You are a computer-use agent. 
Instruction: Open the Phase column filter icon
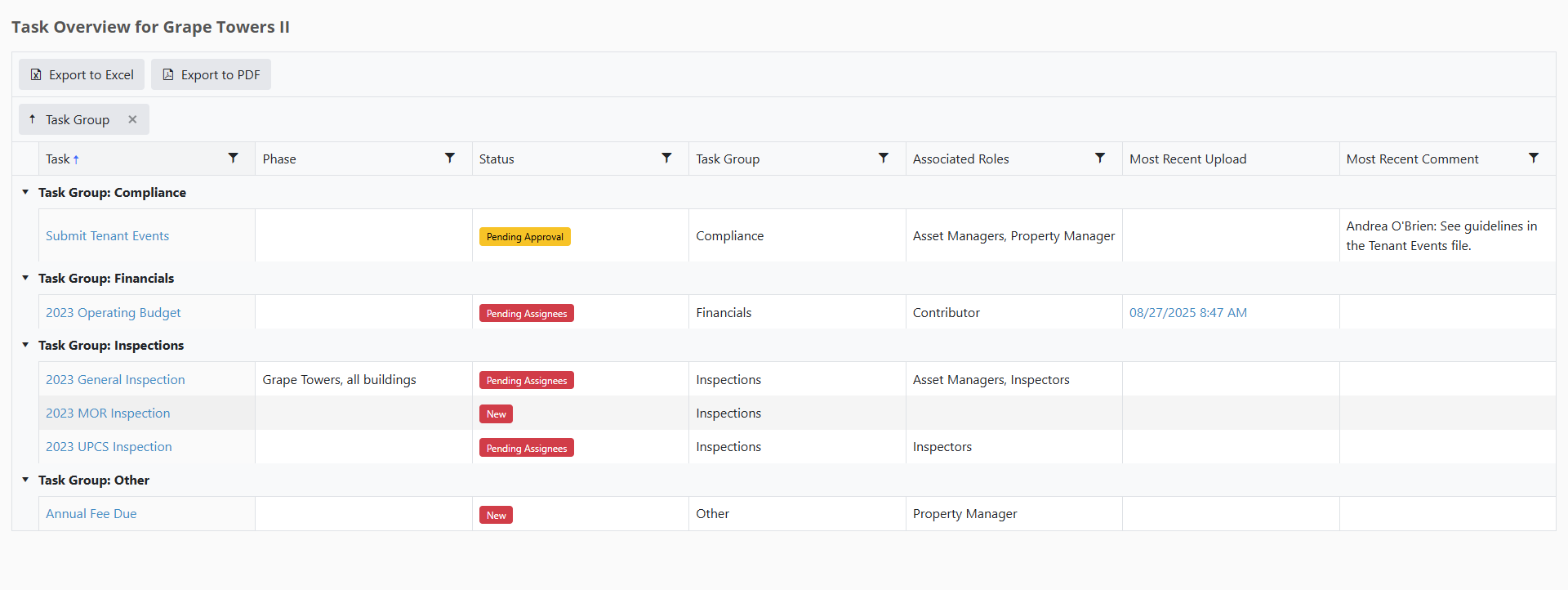click(449, 158)
